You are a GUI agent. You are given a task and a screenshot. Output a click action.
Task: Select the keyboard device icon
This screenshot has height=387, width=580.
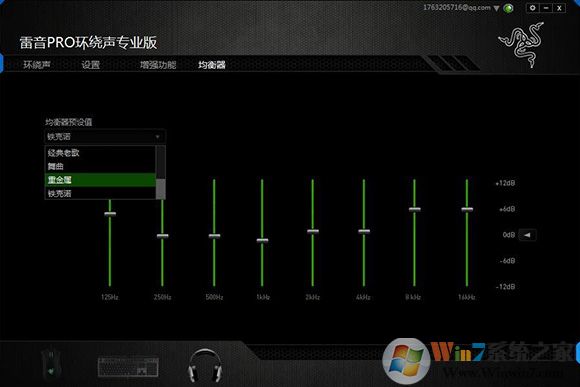[x=128, y=367]
